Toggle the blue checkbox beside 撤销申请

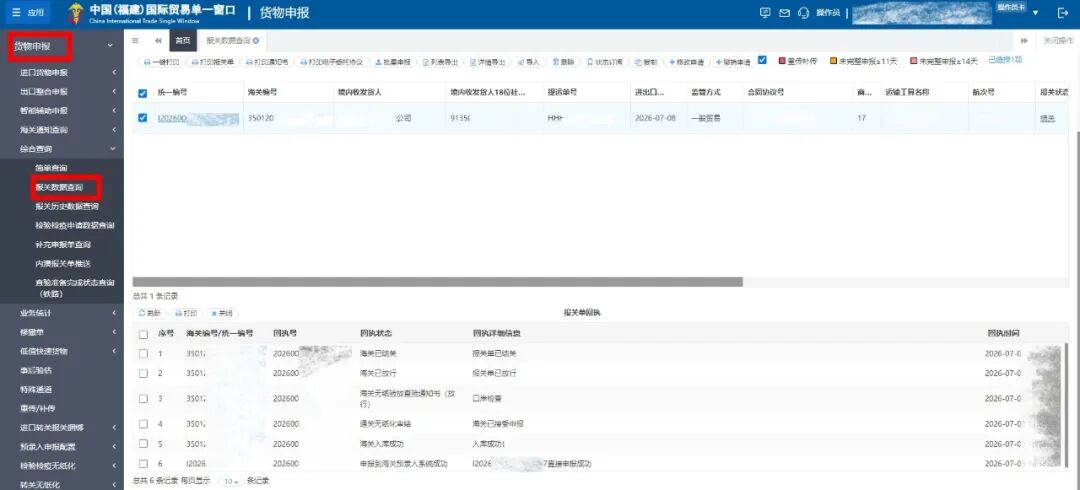pyautogui.click(x=762, y=61)
